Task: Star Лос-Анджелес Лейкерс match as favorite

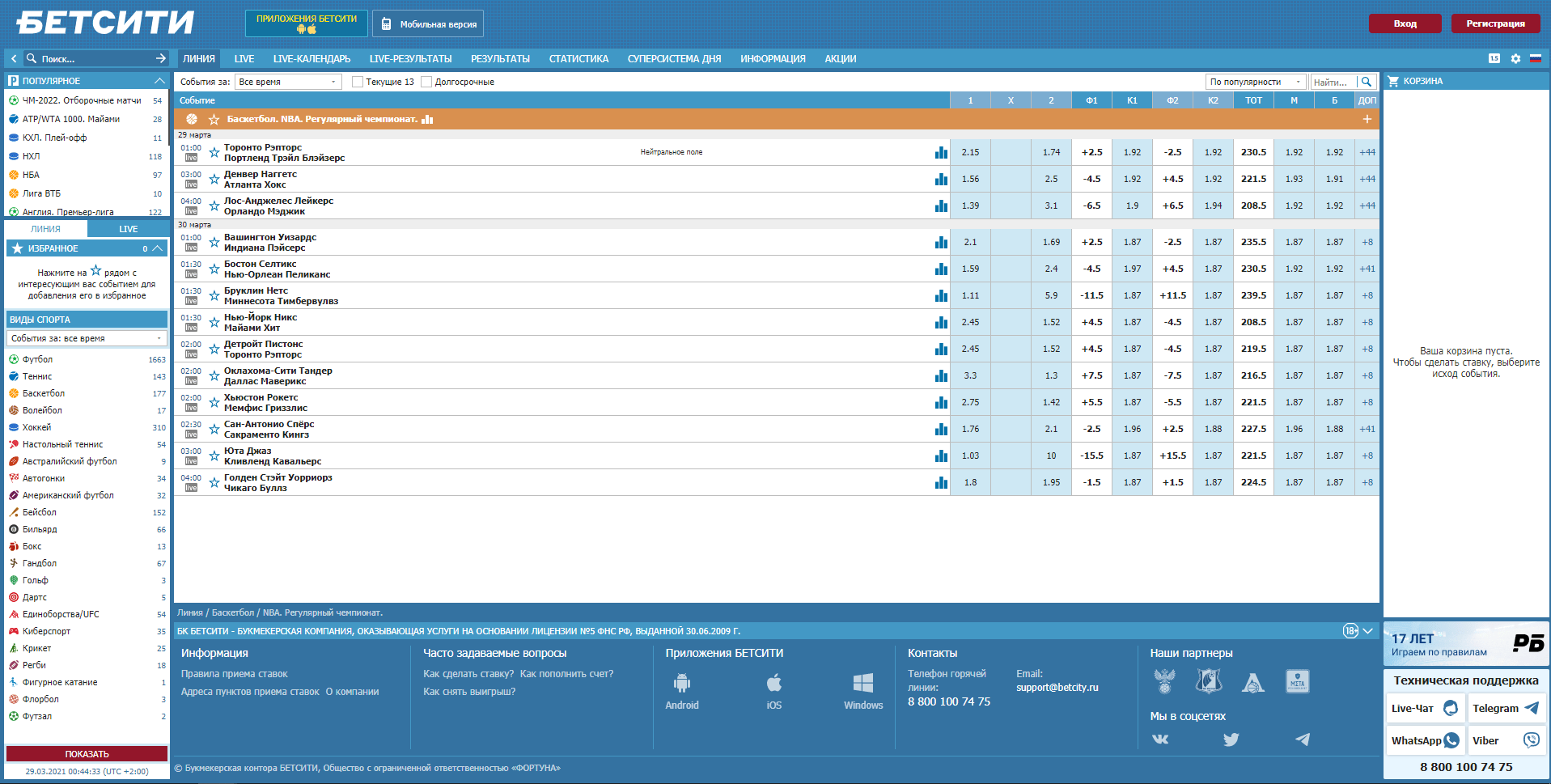Action: pos(214,206)
